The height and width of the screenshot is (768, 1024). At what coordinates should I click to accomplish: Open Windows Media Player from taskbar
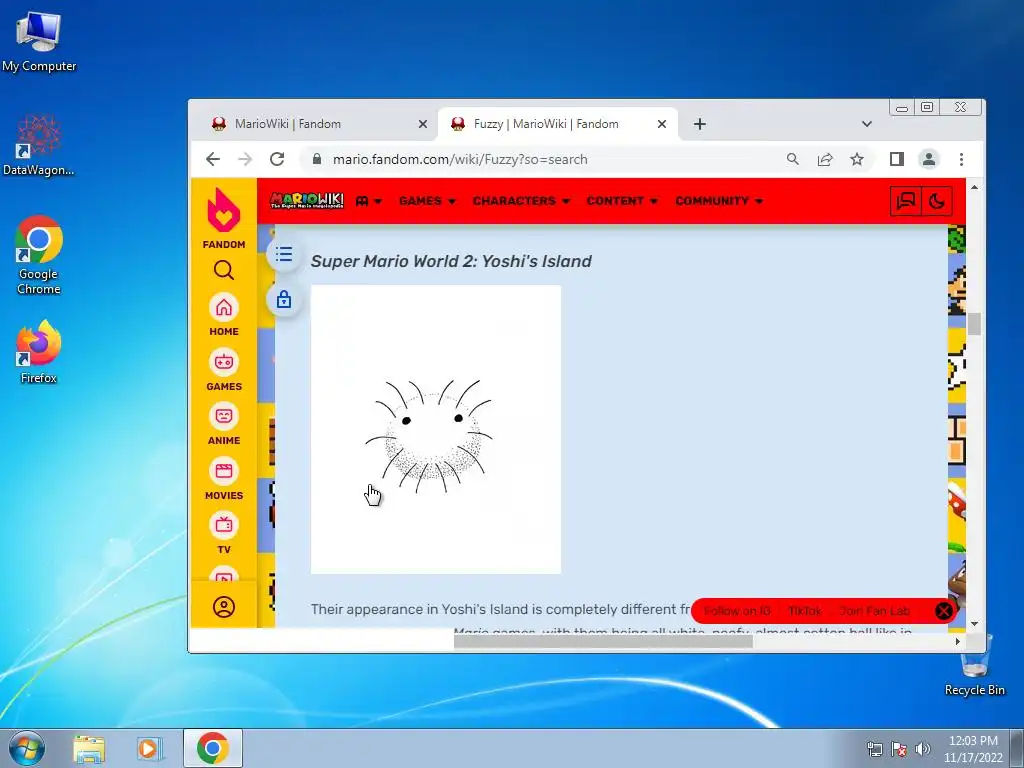pos(150,748)
